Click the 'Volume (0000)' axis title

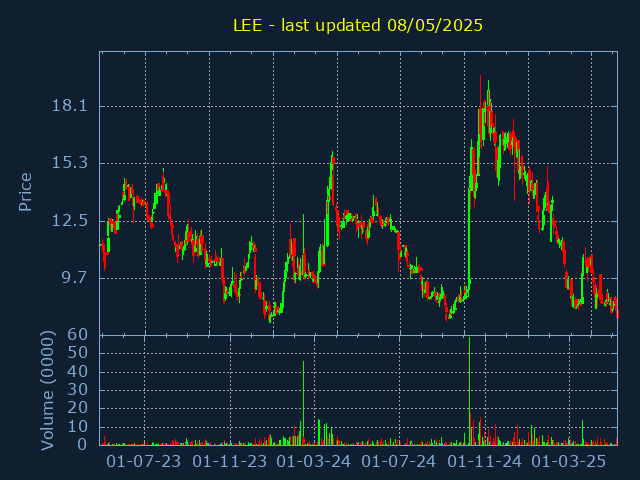[47, 391]
